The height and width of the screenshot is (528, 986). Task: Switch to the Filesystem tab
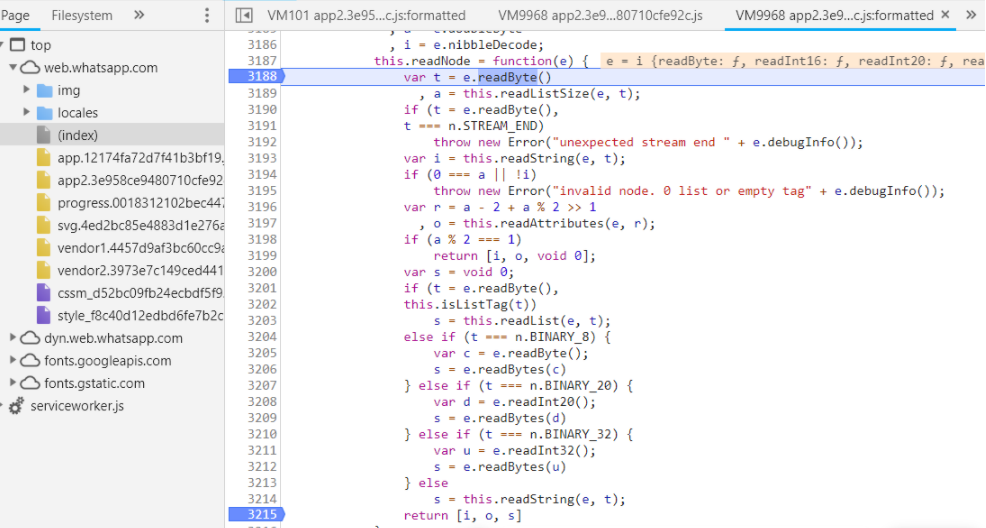coord(82,15)
